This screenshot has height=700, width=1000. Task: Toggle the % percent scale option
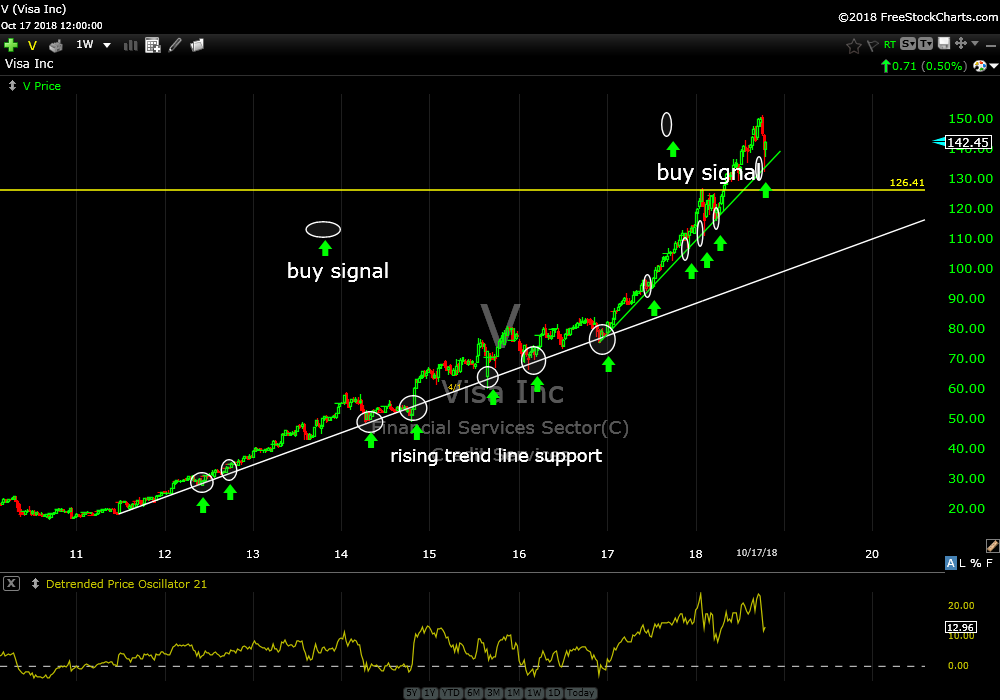tap(977, 564)
